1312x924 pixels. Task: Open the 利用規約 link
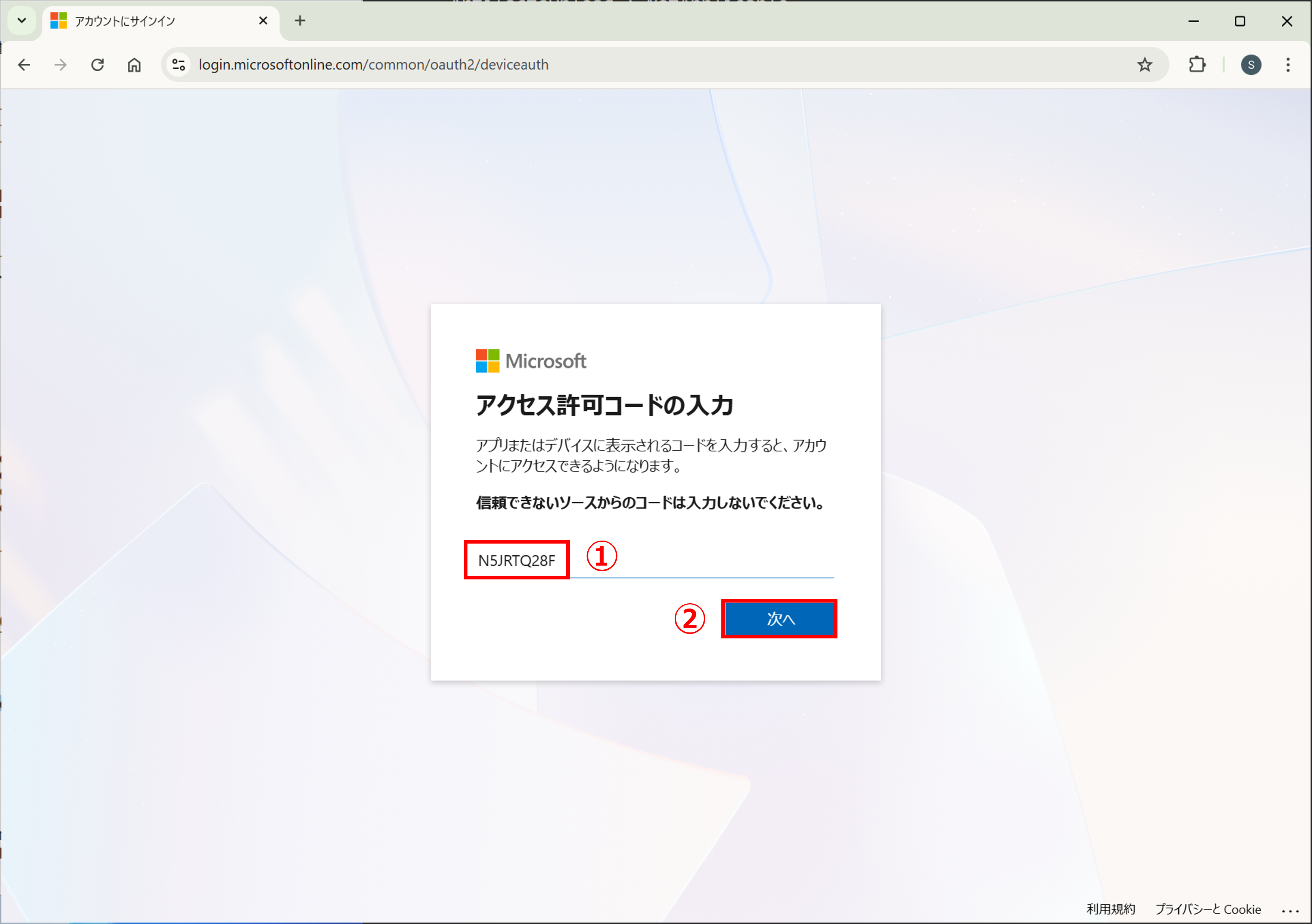point(1110,909)
